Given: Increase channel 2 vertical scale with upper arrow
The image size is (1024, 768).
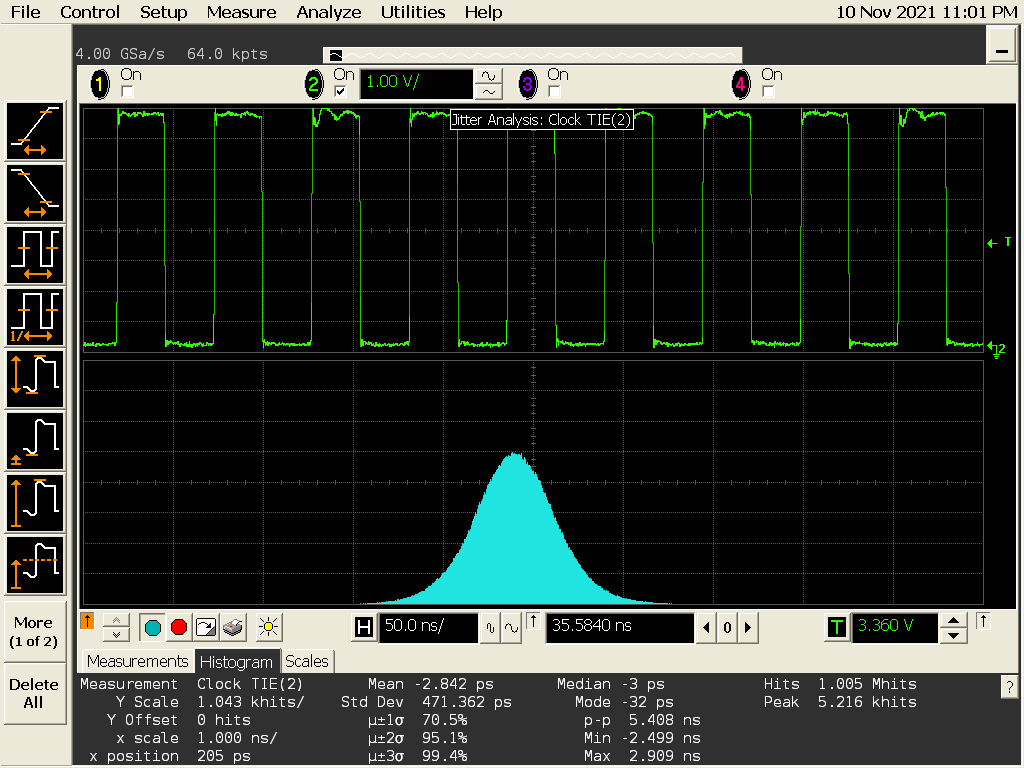Looking at the screenshot, I should 488,76.
